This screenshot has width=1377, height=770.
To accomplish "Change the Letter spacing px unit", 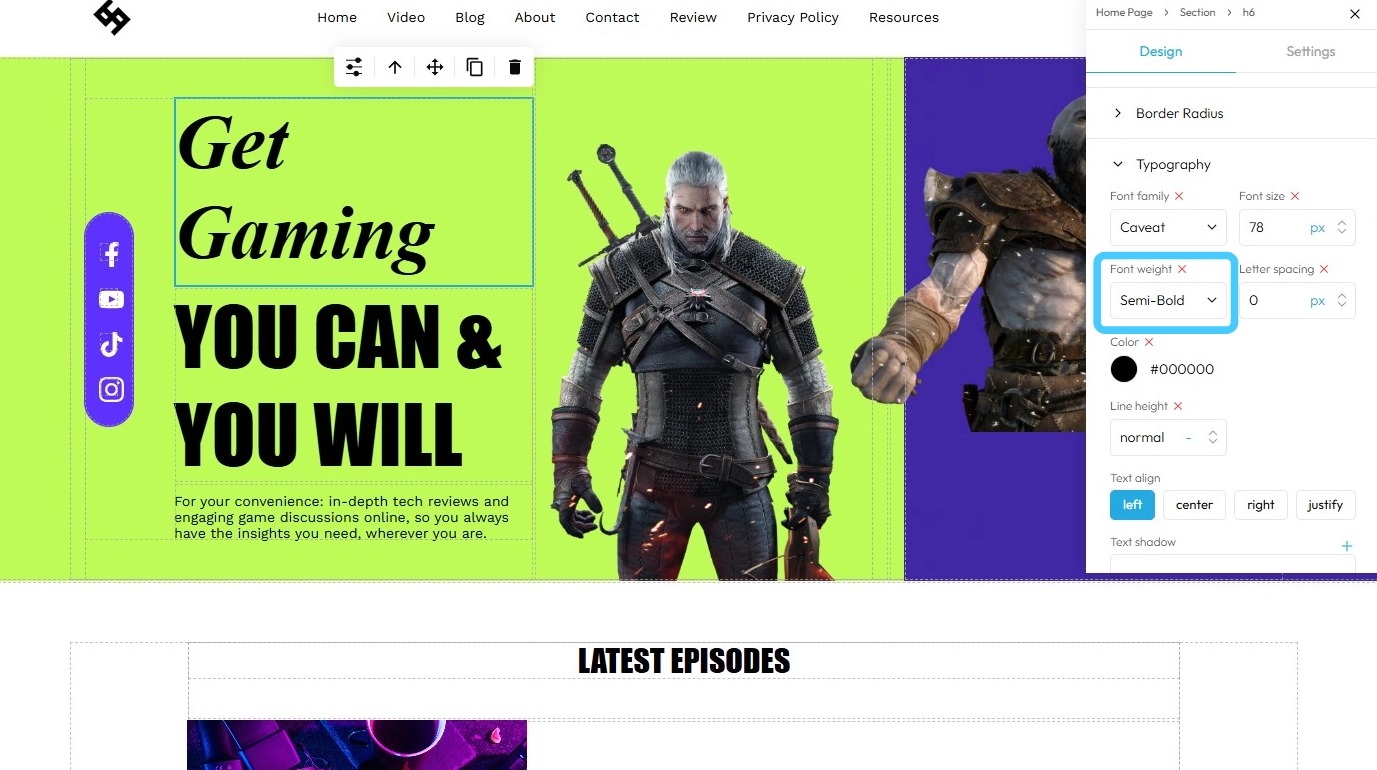I will [x=1317, y=301].
